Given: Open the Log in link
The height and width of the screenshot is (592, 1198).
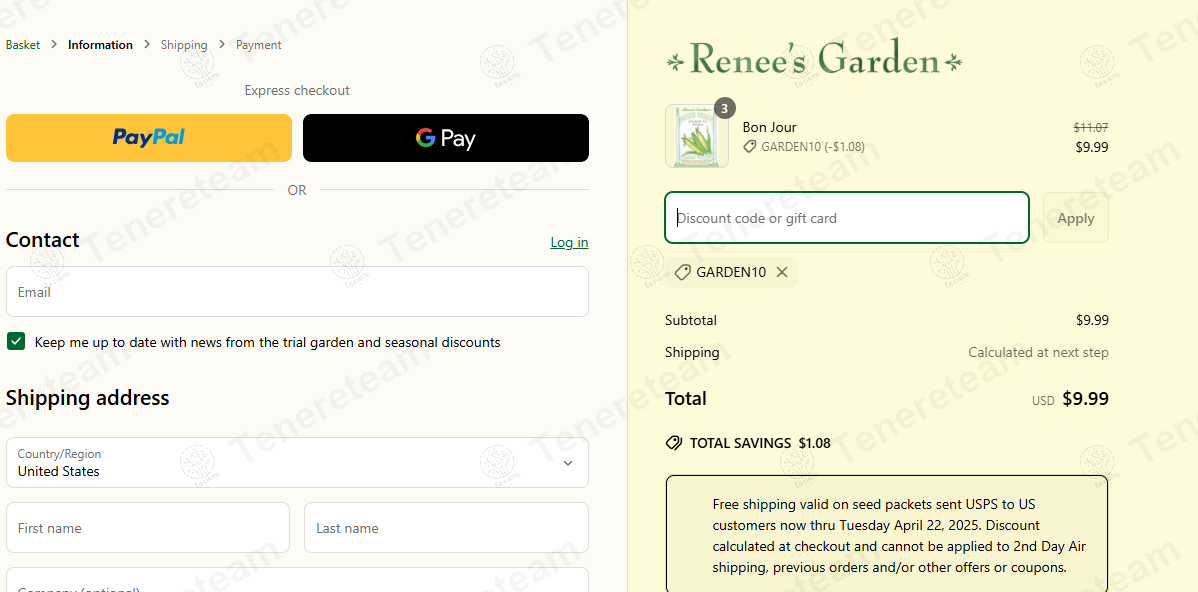Looking at the screenshot, I should (x=569, y=242).
